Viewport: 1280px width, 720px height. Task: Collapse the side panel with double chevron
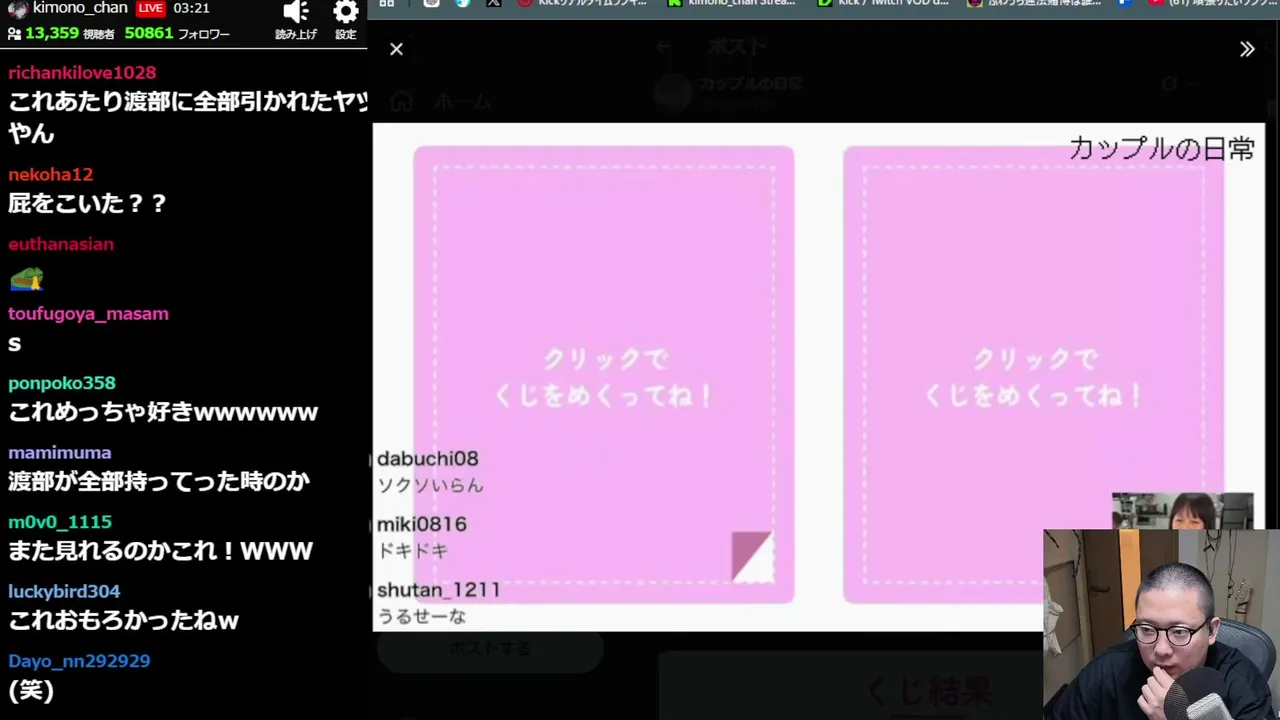coord(1247,49)
